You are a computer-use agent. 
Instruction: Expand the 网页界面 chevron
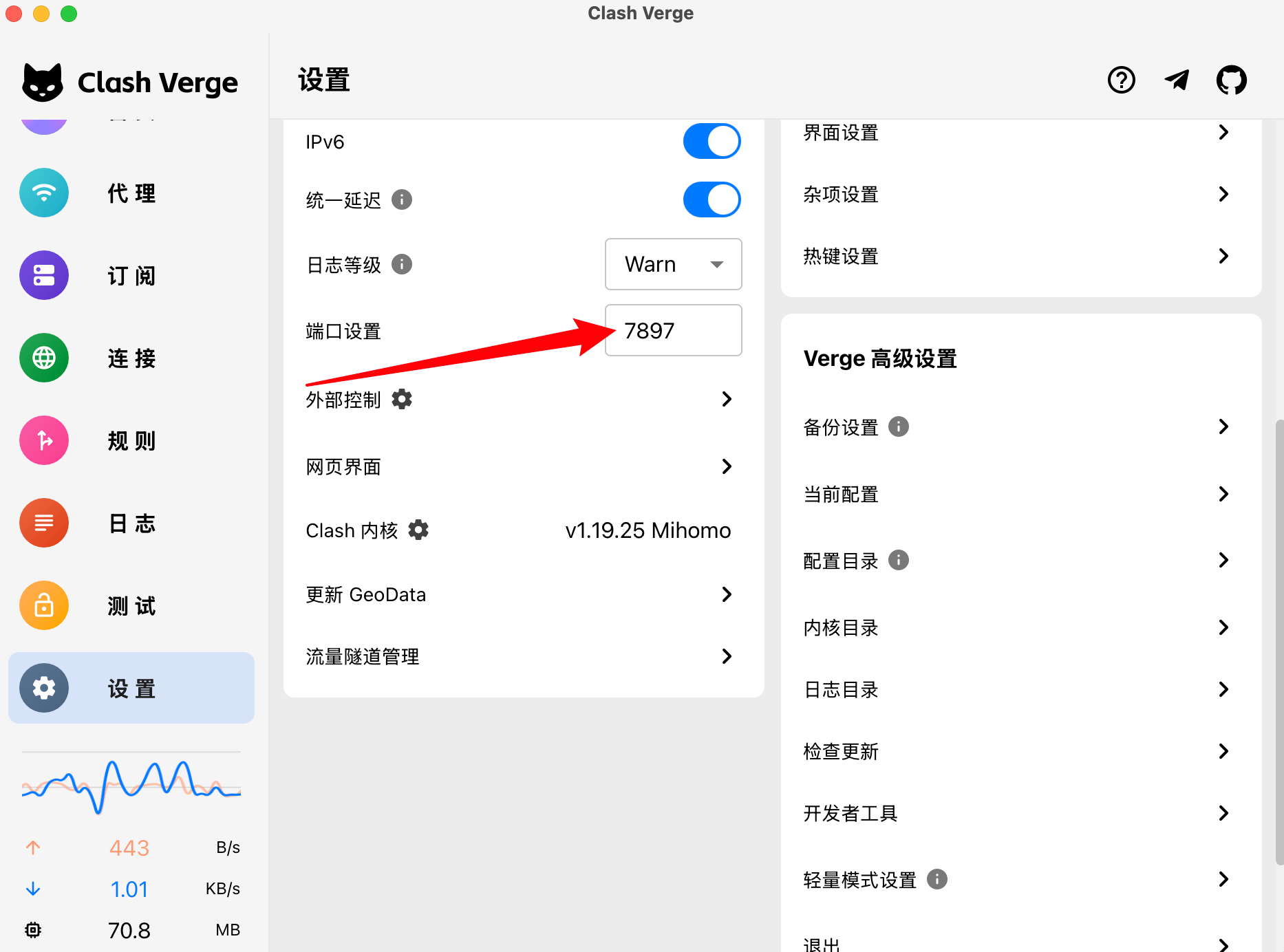(727, 466)
